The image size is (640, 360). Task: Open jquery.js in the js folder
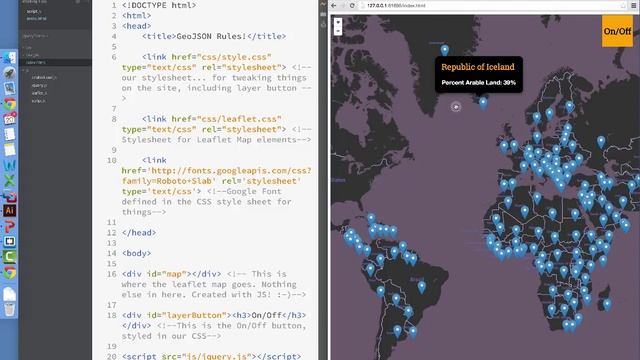coord(39,85)
